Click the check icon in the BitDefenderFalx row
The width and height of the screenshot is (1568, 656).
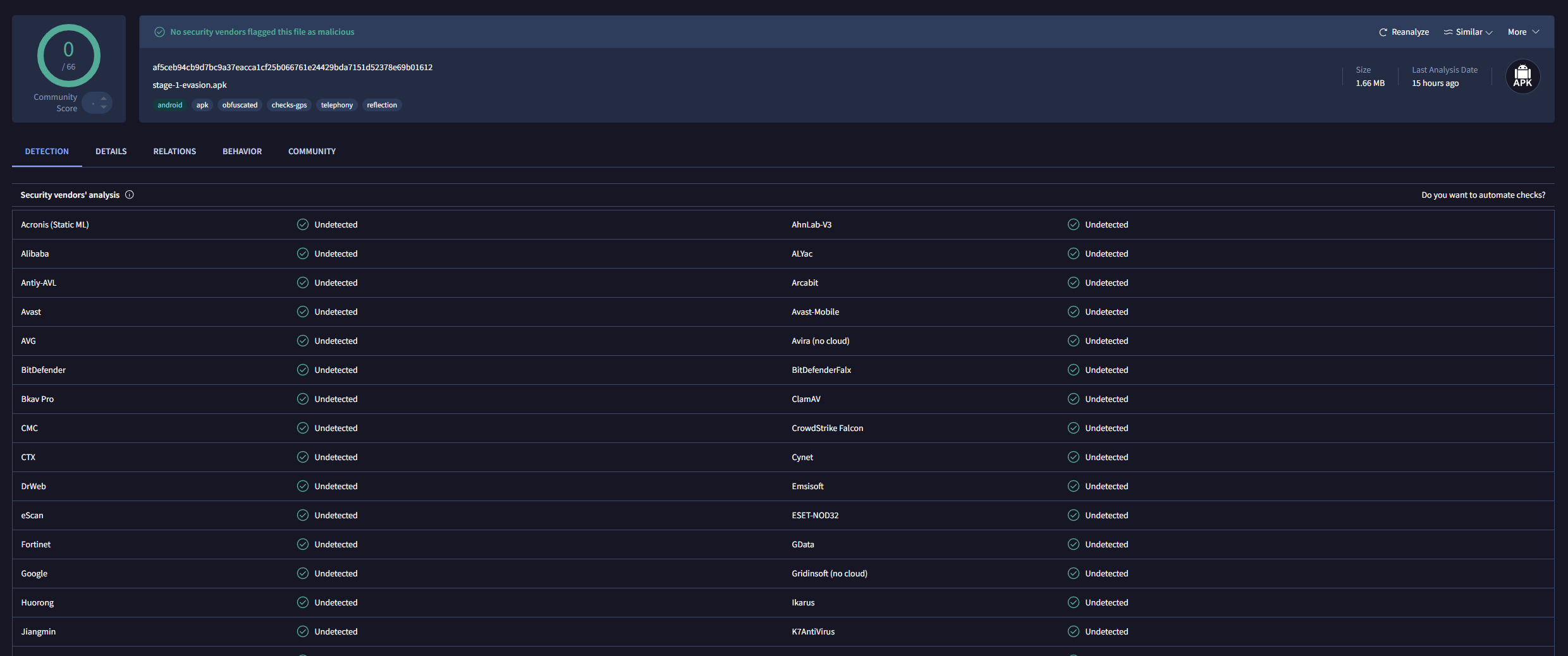1074,370
